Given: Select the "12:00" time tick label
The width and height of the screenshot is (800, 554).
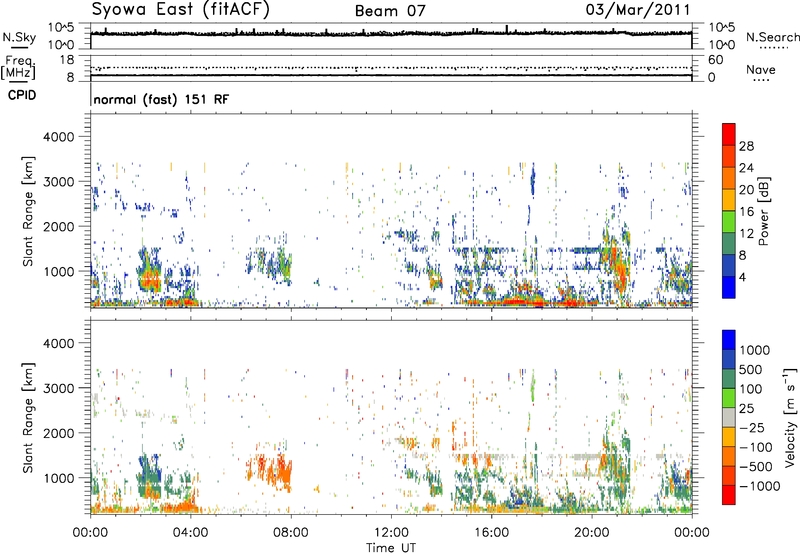Looking at the screenshot, I should [x=391, y=533].
